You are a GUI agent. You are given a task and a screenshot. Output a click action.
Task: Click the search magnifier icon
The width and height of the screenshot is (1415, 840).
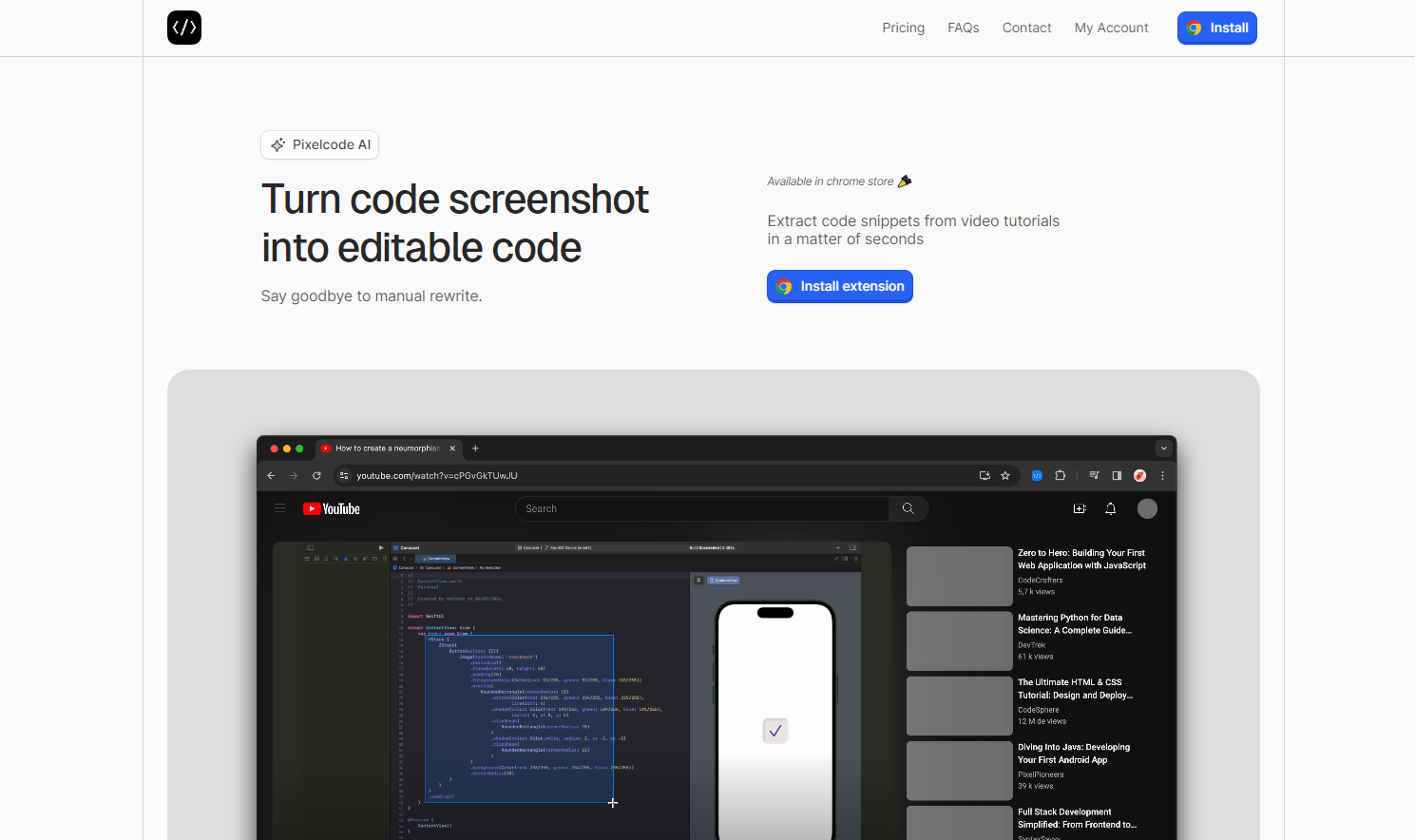click(908, 508)
